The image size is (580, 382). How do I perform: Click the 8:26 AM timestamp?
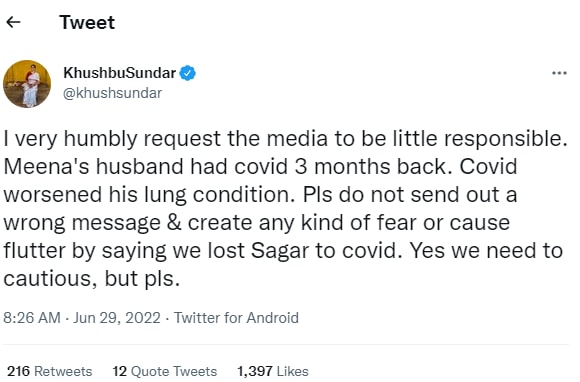[32, 318]
